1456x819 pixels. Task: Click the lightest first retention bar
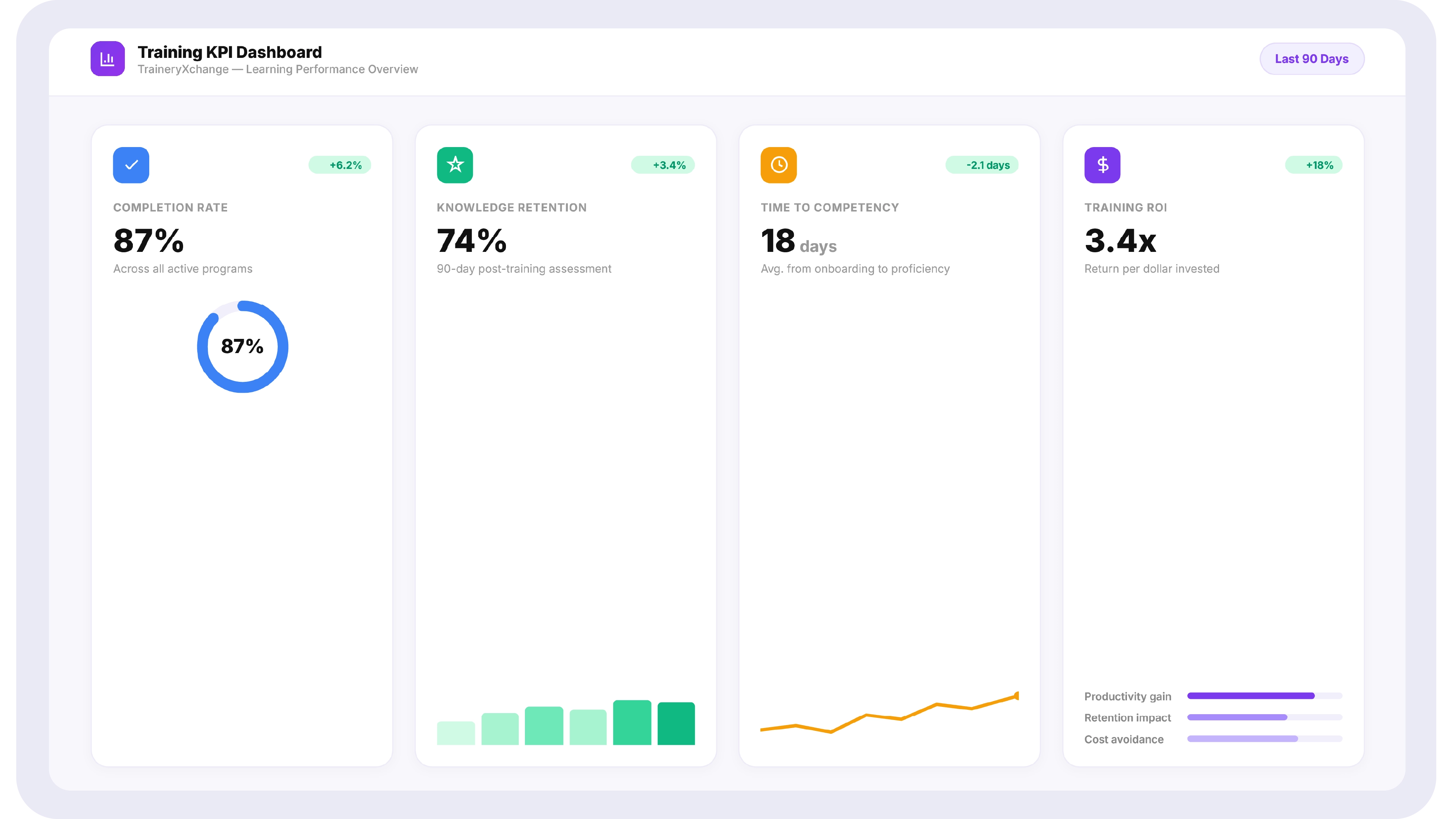[456, 733]
